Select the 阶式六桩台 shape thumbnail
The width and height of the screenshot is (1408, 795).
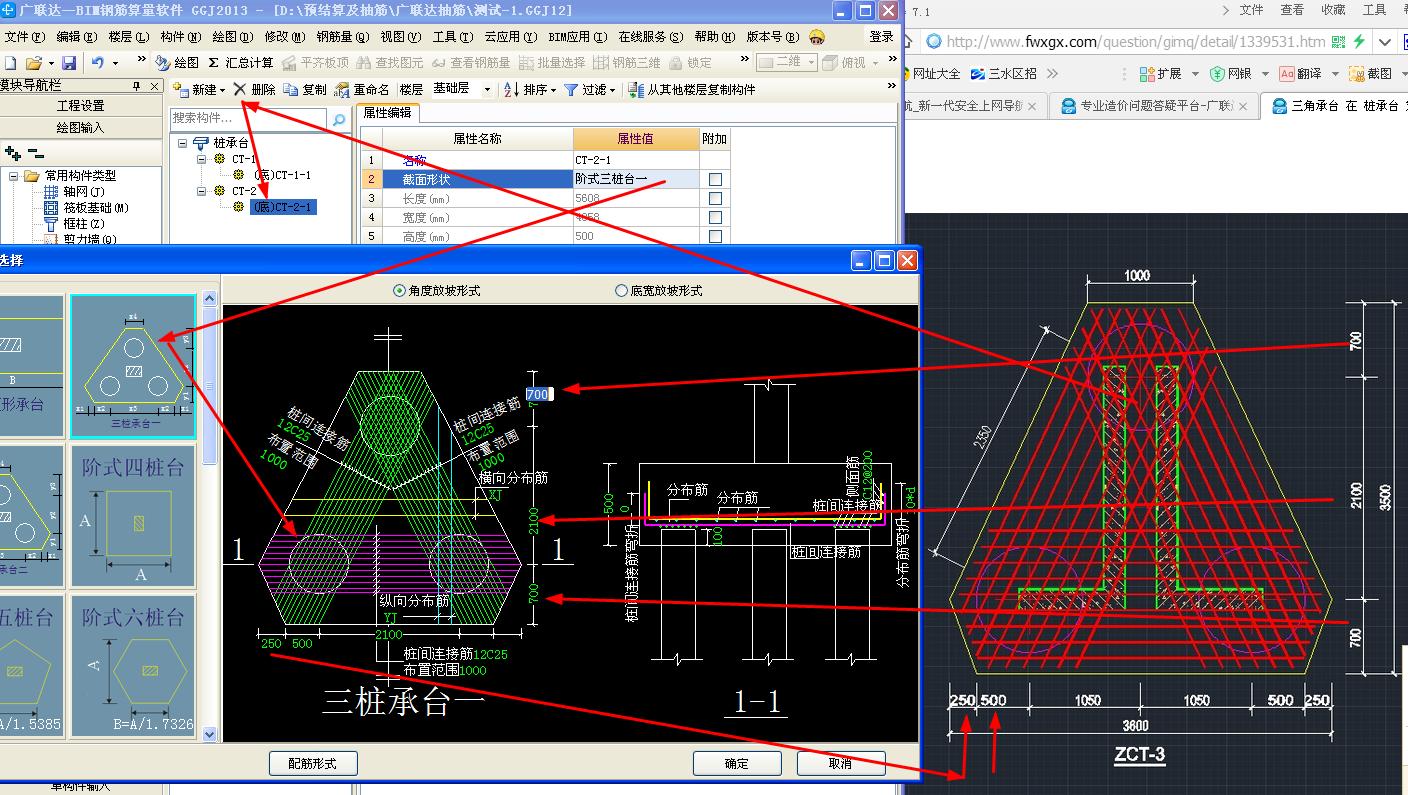coord(133,665)
